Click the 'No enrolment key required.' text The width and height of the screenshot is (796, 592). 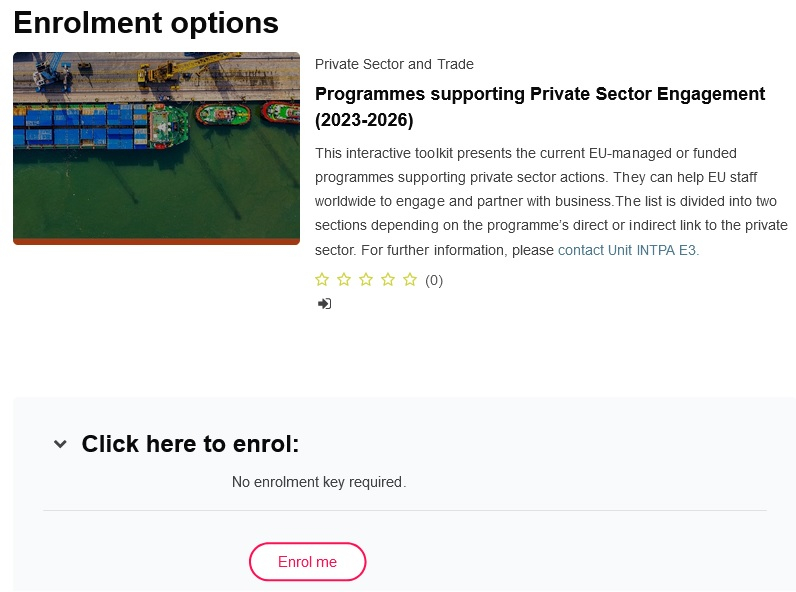[319, 482]
